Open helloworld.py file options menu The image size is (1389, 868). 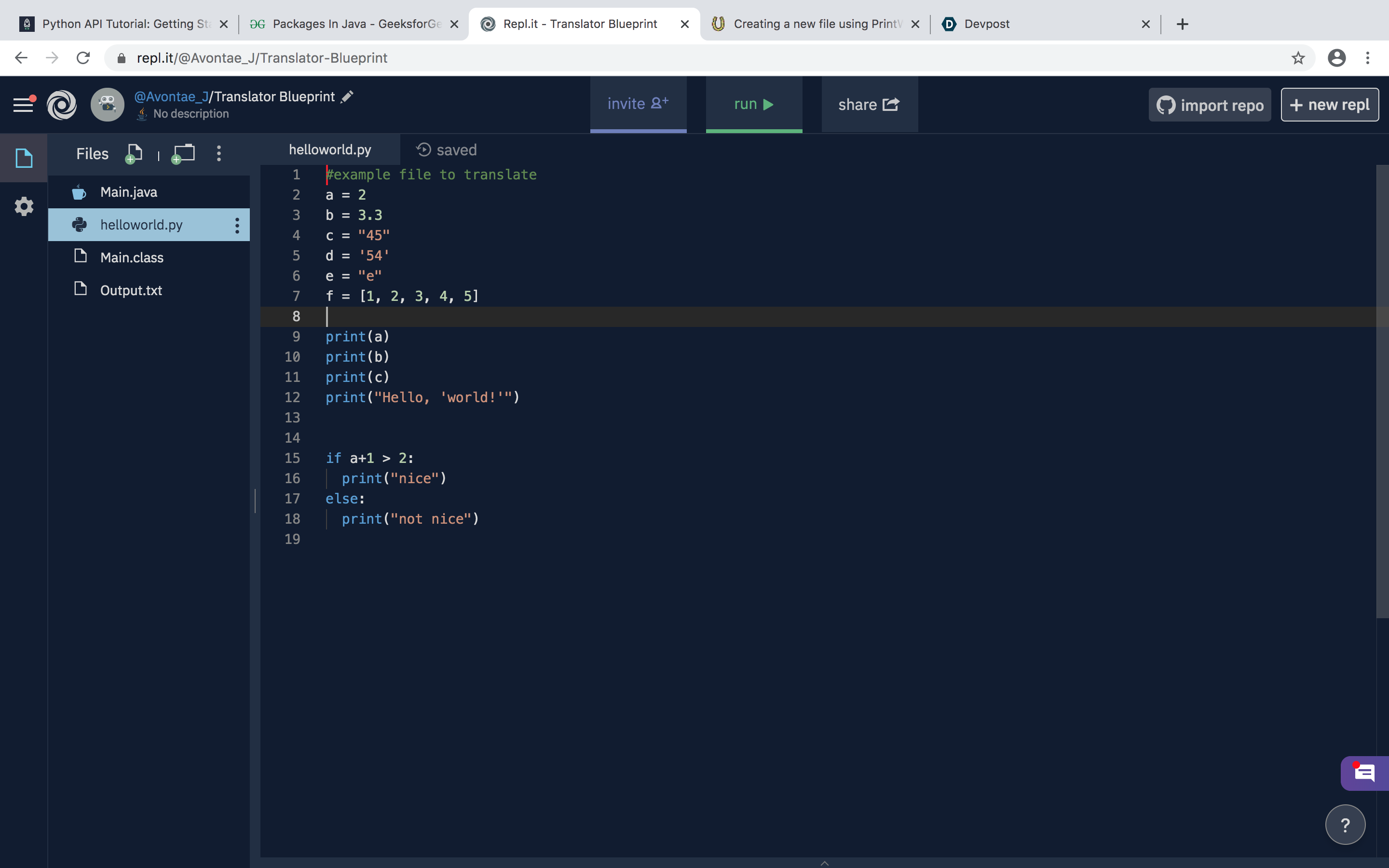tap(236, 225)
